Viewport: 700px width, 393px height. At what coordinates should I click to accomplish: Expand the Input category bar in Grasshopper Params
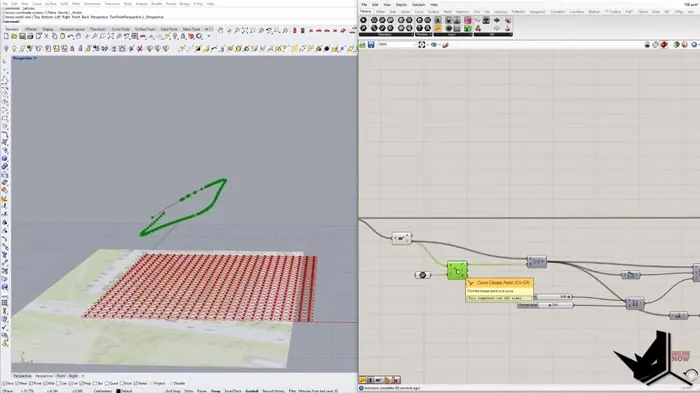pos(453,34)
